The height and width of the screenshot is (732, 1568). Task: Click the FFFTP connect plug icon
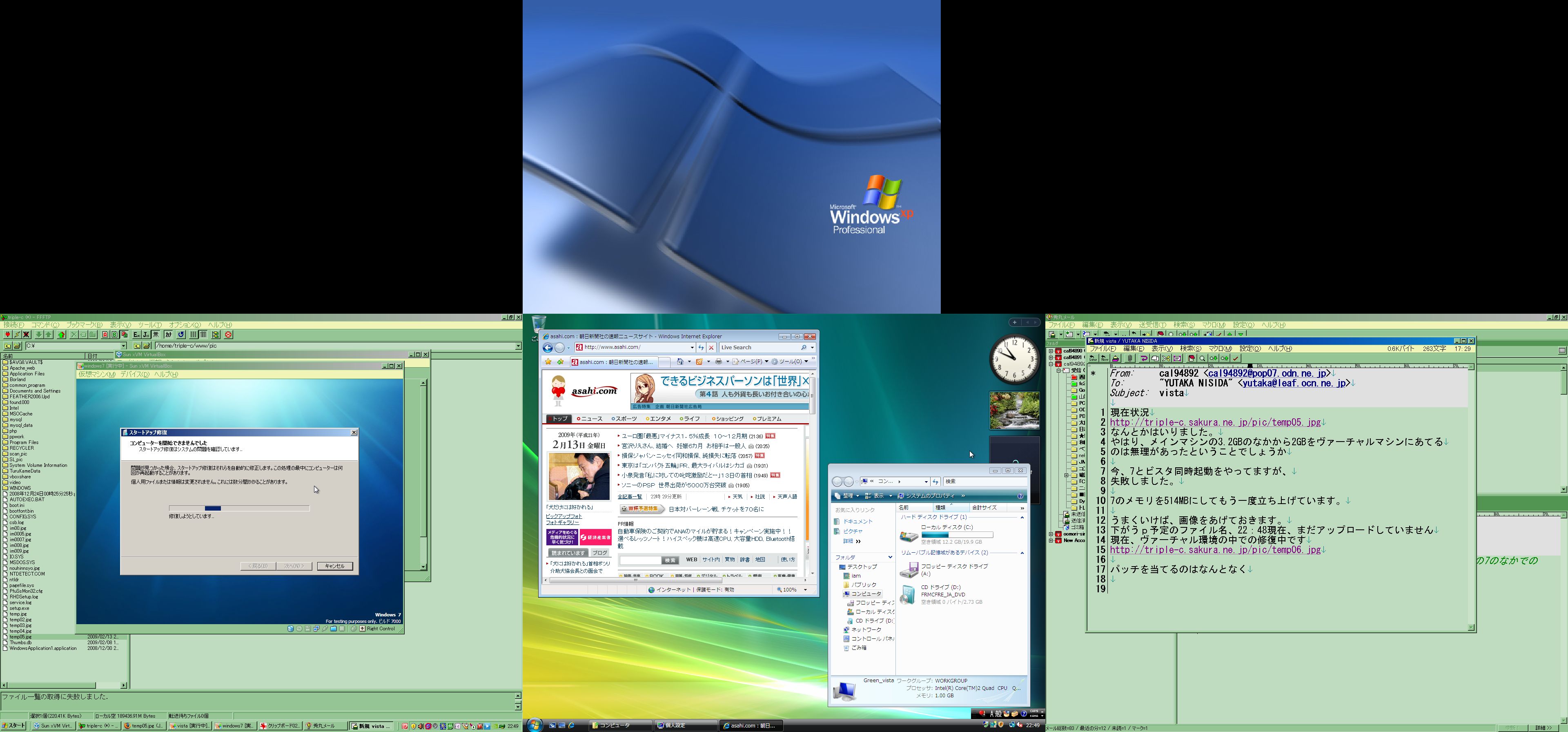[x=8, y=334]
